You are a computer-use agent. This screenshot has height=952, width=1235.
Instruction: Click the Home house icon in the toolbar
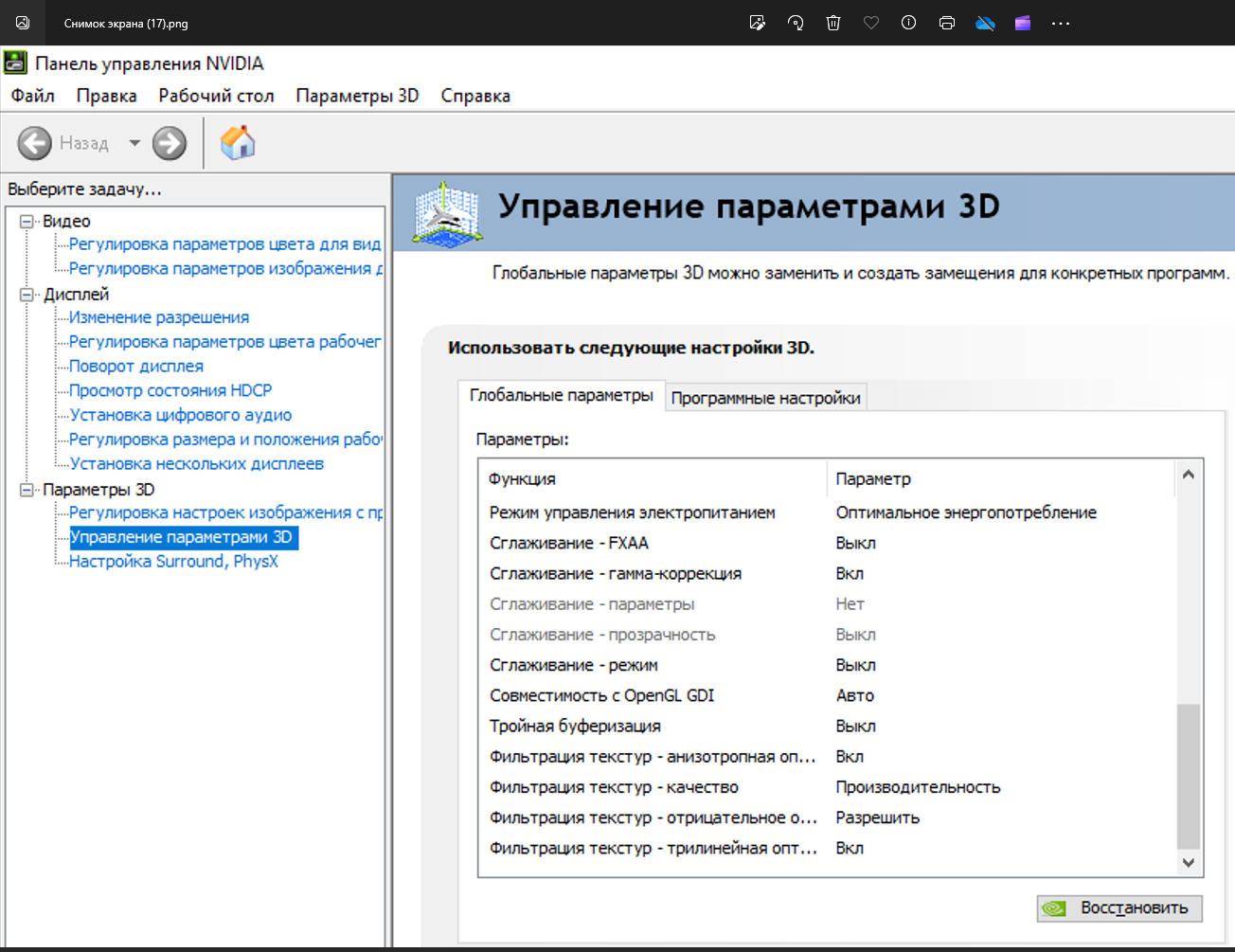click(238, 143)
